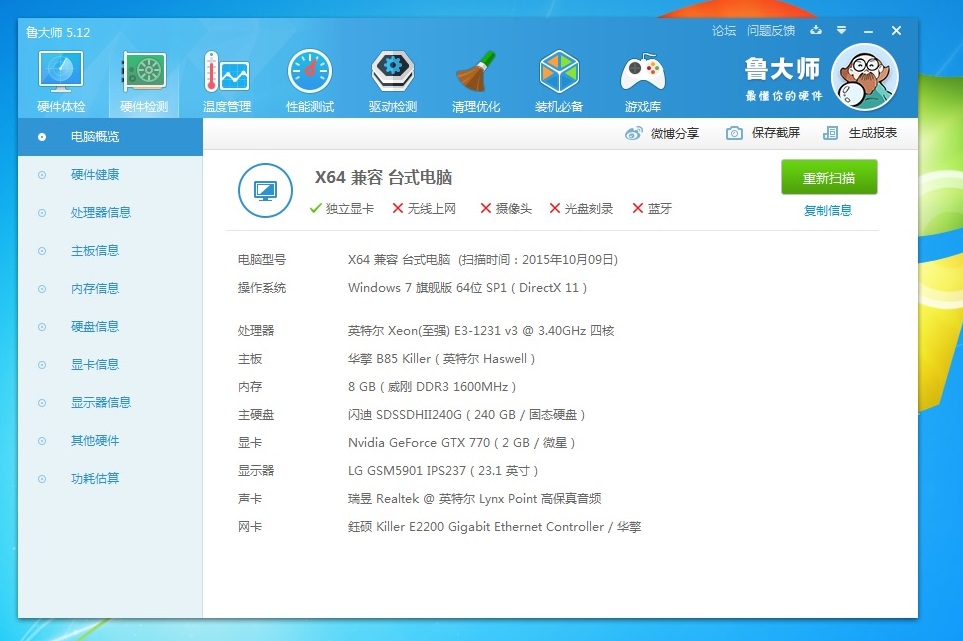Open 驱动检测 driver detection icon
This screenshot has height=641, width=963.
point(392,81)
